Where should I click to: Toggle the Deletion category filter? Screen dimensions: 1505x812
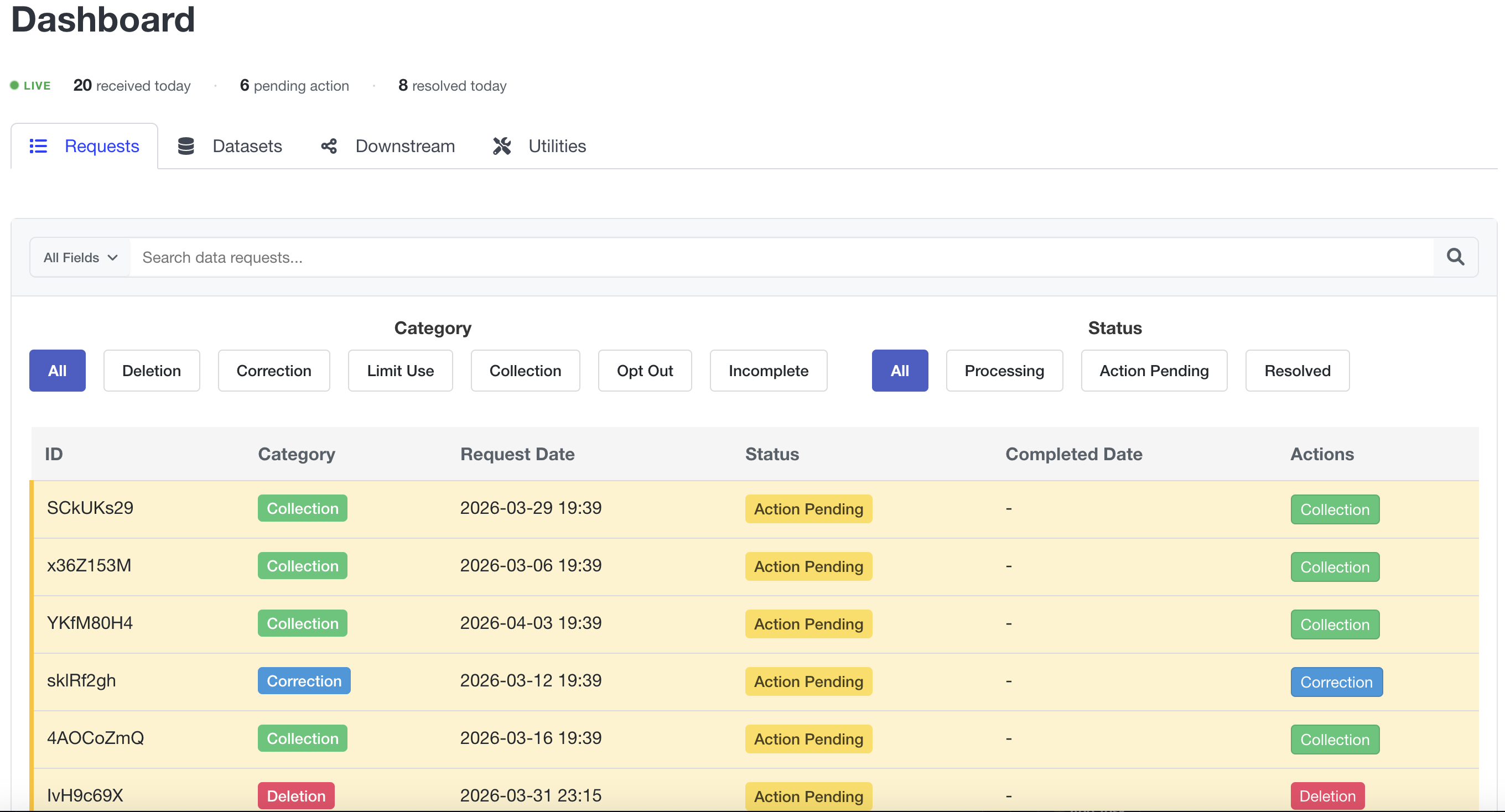pyautogui.click(x=151, y=371)
